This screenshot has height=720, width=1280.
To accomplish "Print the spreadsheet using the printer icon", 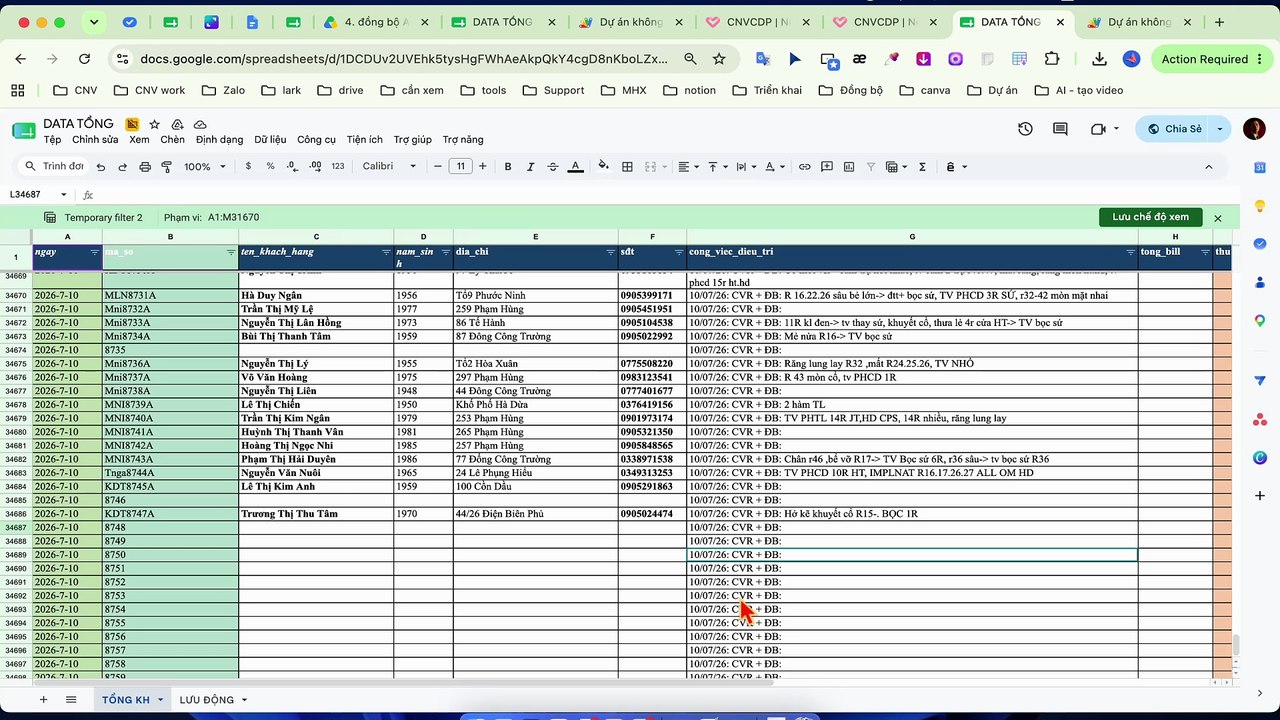I will 145,167.
